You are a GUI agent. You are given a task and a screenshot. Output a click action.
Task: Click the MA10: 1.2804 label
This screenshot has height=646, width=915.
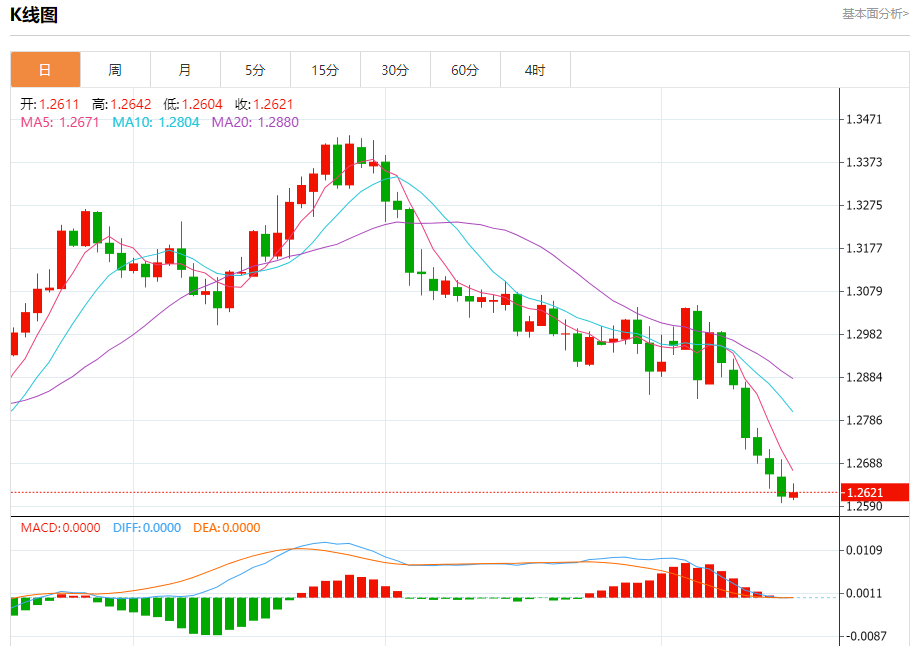156,122
